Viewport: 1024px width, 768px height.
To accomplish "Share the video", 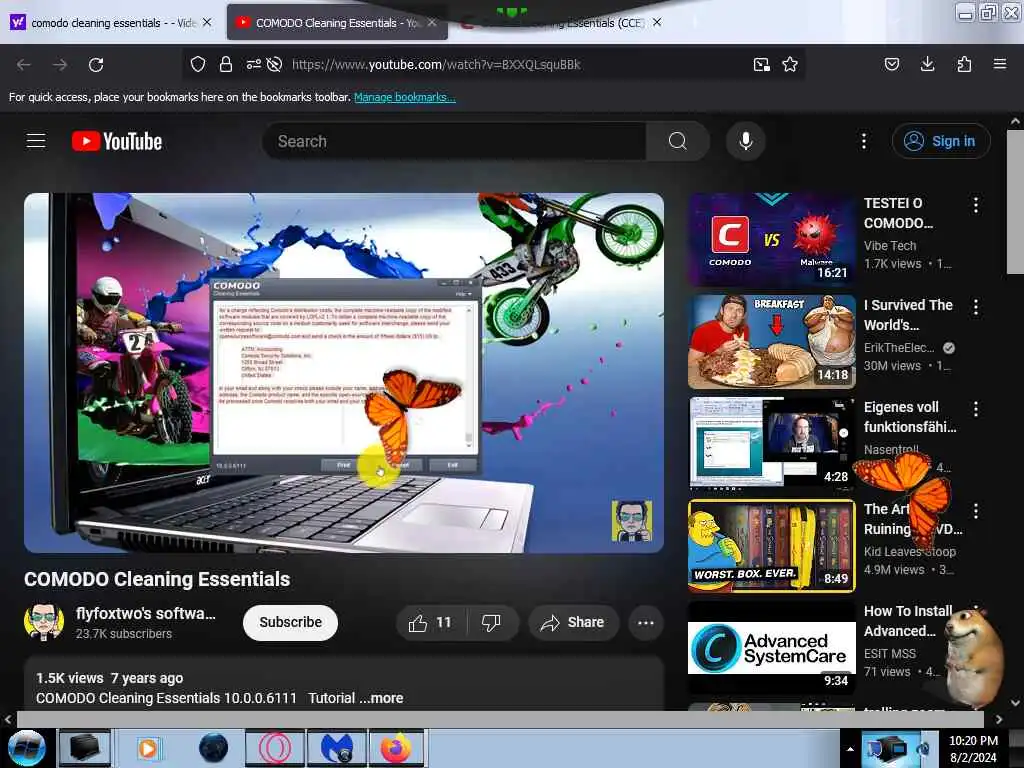I will coord(573,623).
